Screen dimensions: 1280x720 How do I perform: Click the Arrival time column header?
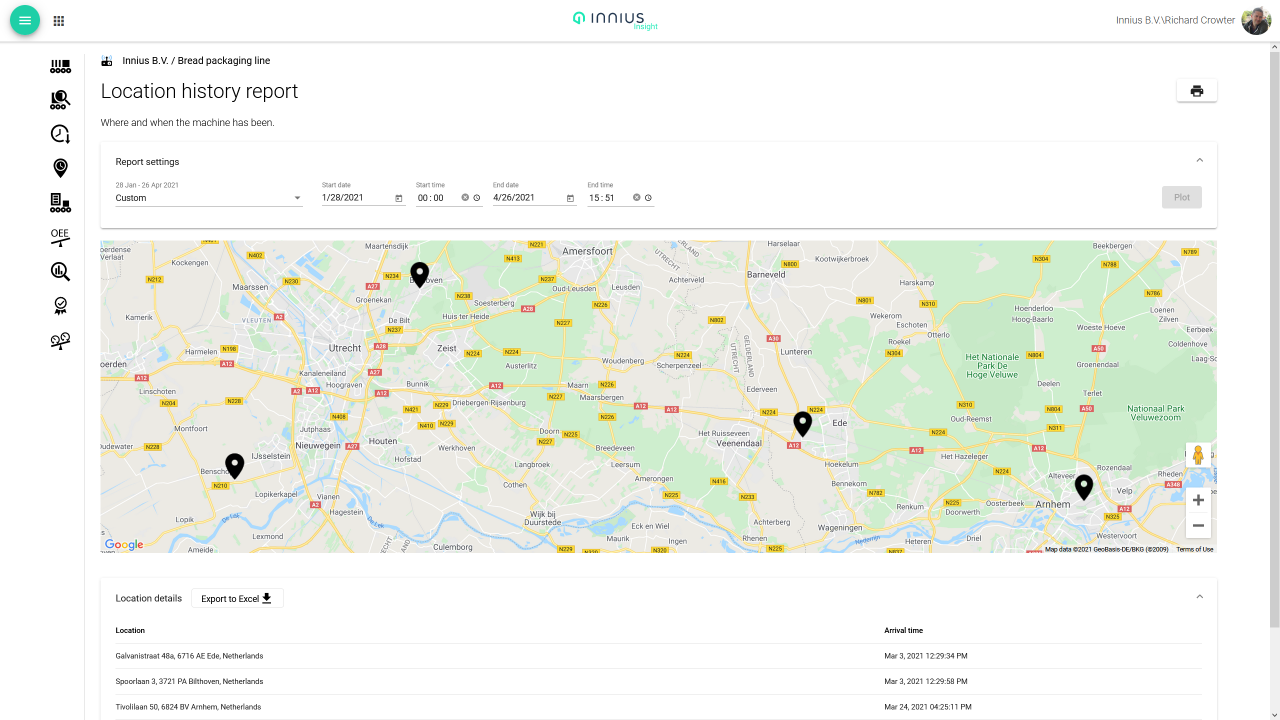904,631
